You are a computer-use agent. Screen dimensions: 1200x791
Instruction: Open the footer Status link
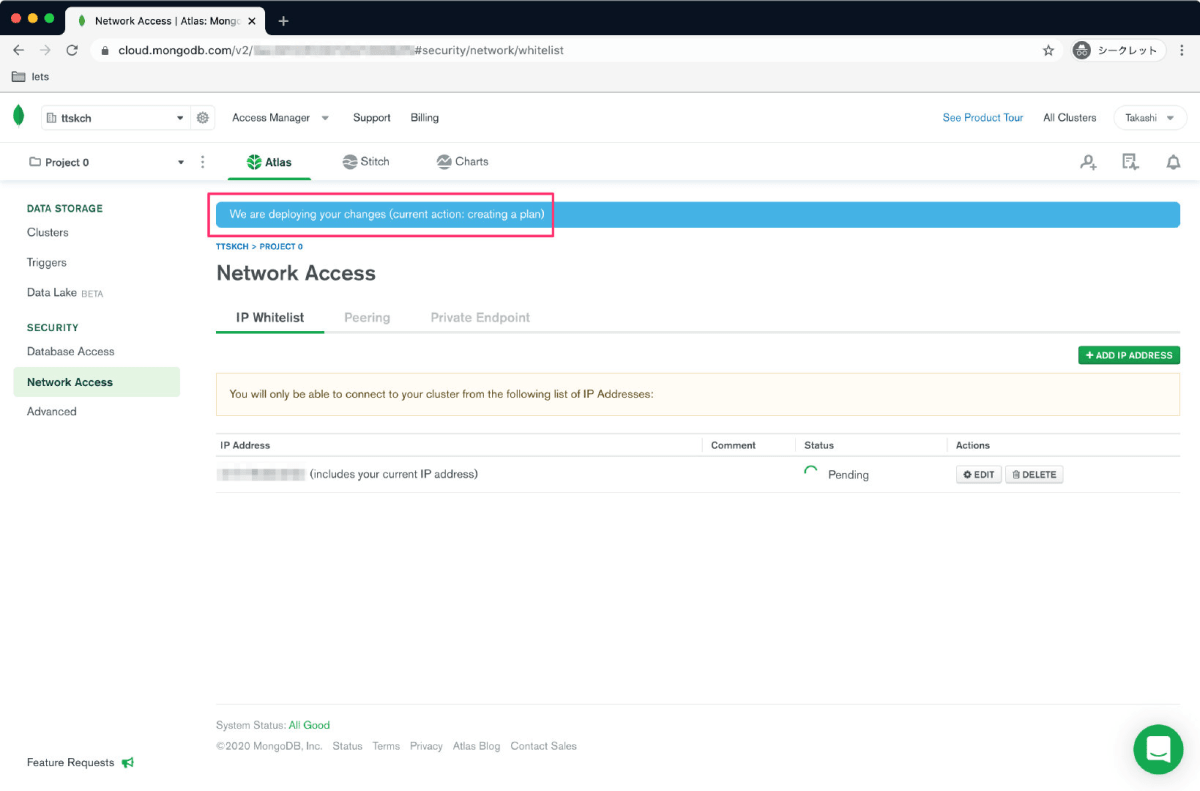(347, 746)
